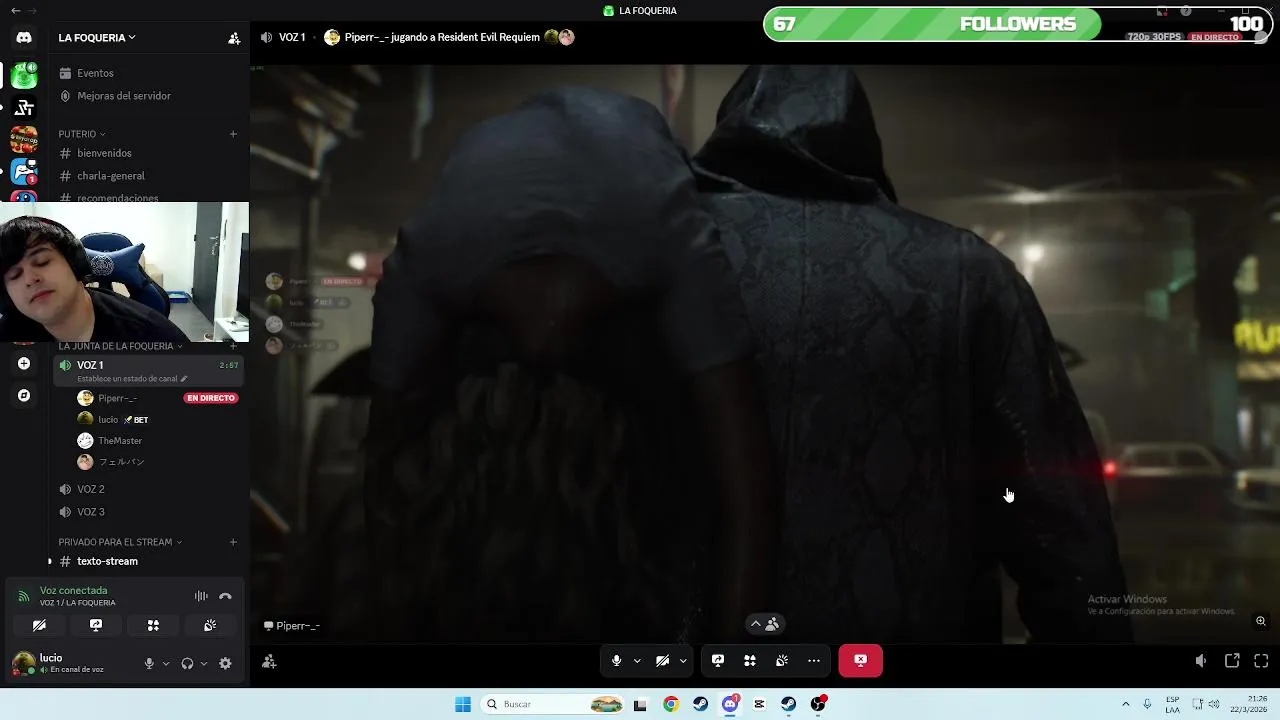Pop out the stream into a window
This screenshot has width=1280, height=720.
pos(1232,661)
